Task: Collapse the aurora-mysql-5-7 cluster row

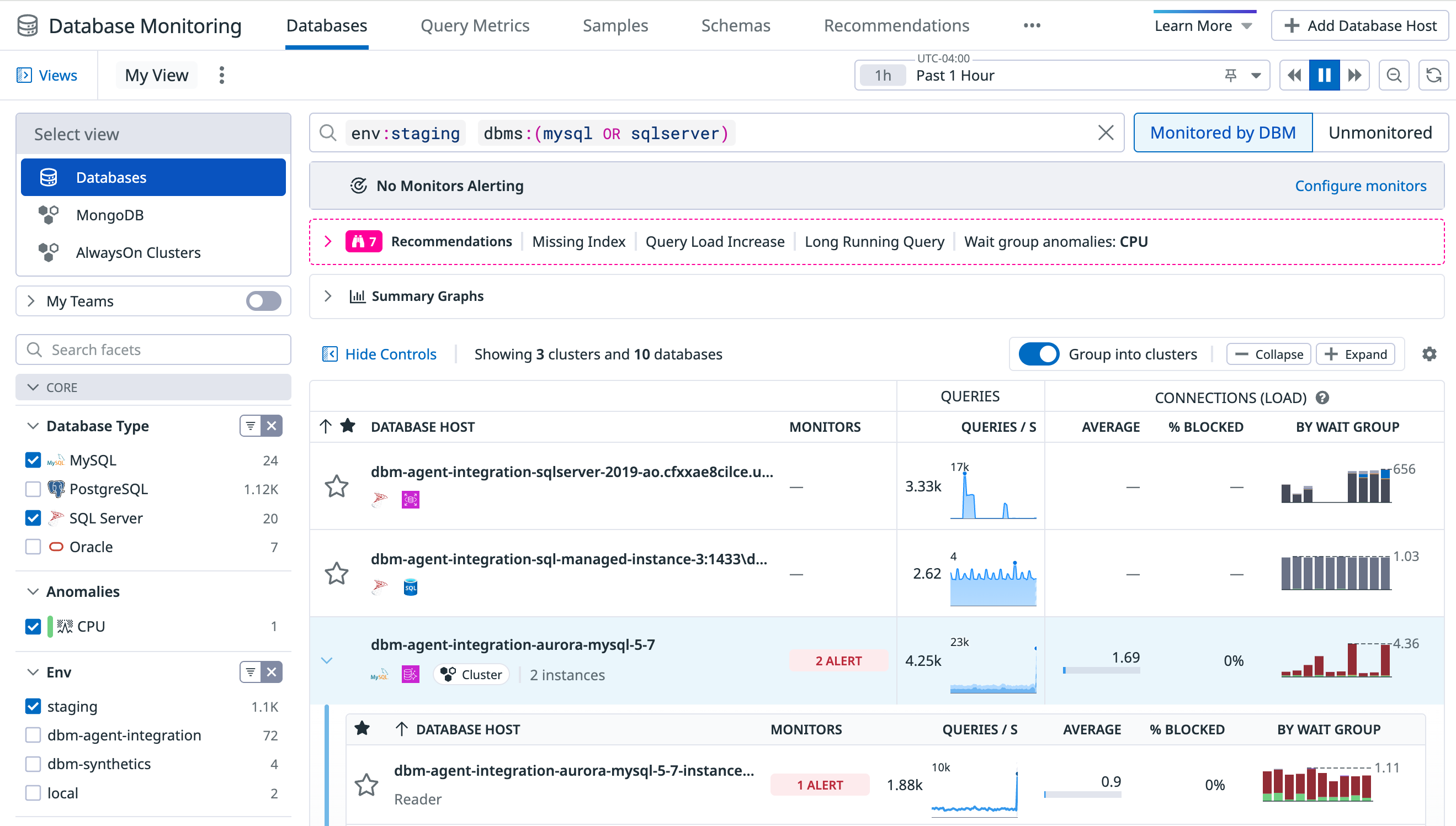Action: click(327, 660)
